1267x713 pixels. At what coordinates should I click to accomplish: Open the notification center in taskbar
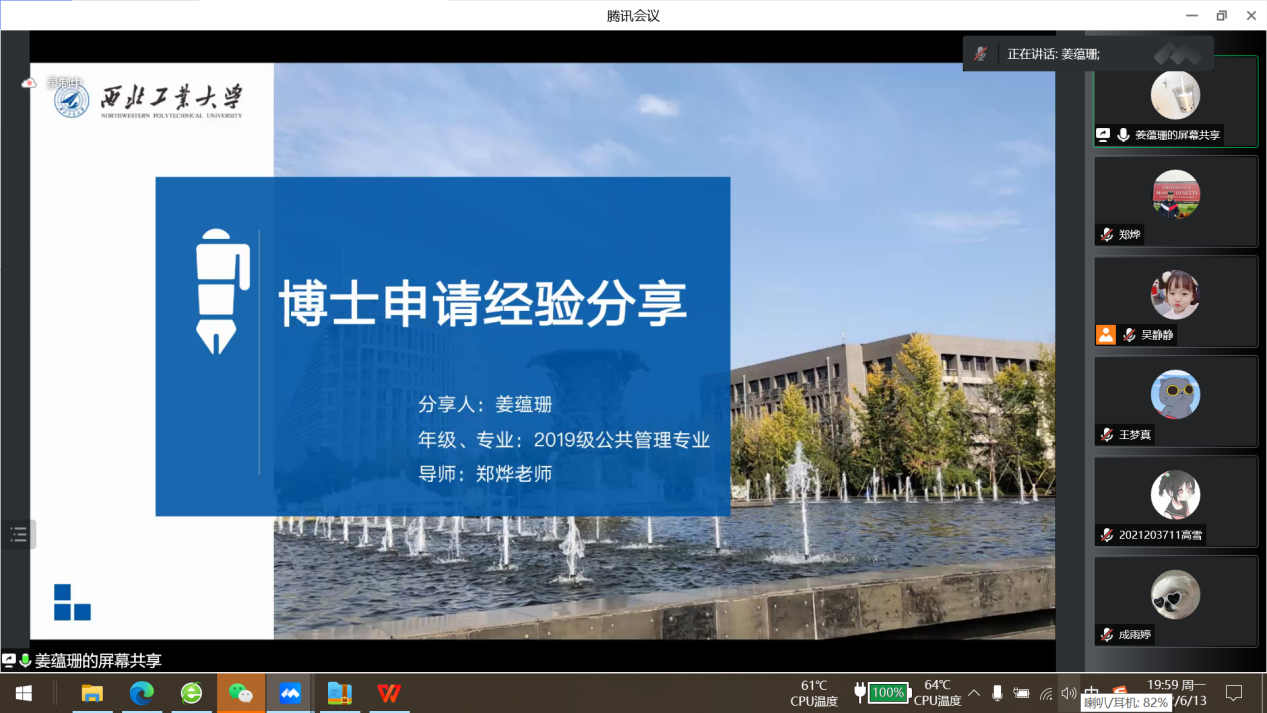tap(1234, 693)
